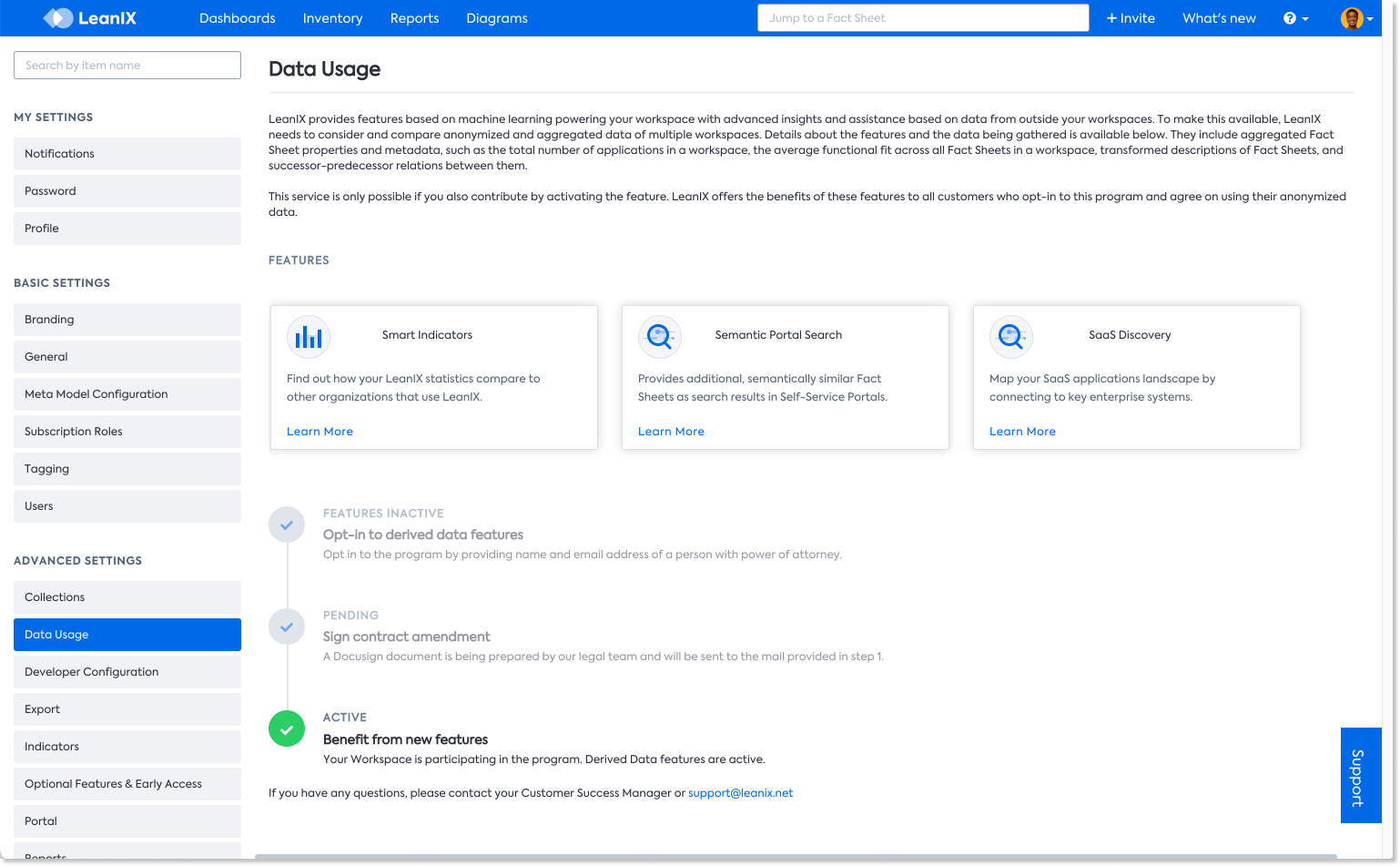Click the Semantic Portal Search magnifier icon
Viewport: 1400px width, 866px height.
click(x=660, y=337)
